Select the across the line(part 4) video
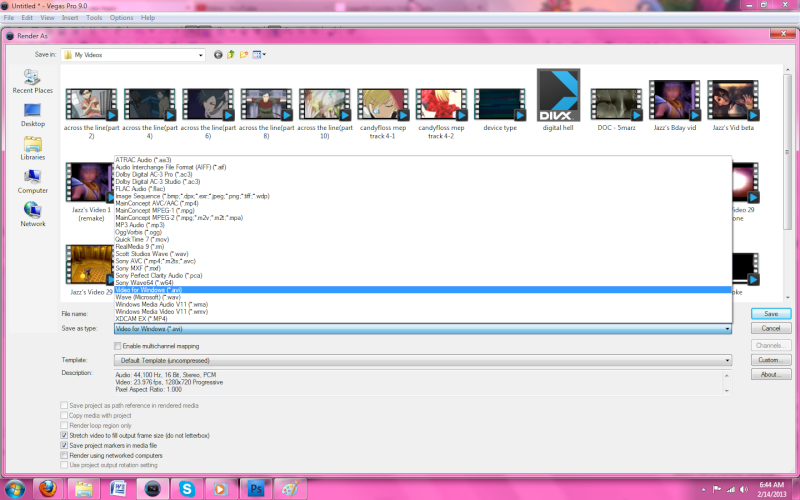The width and height of the screenshot is (800, 500). [149, 113]
